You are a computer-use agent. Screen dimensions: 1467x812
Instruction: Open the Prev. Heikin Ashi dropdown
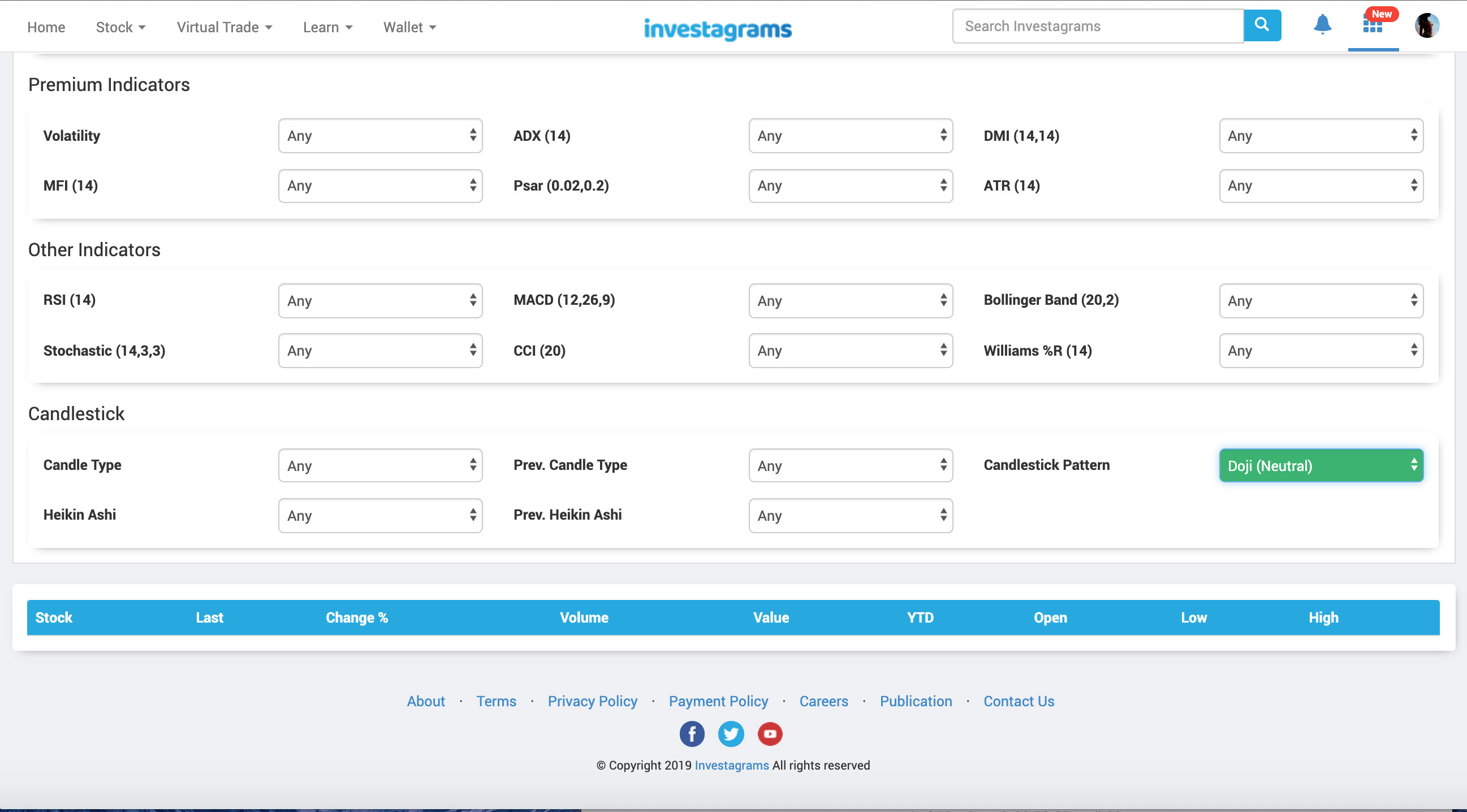[850, 516]
